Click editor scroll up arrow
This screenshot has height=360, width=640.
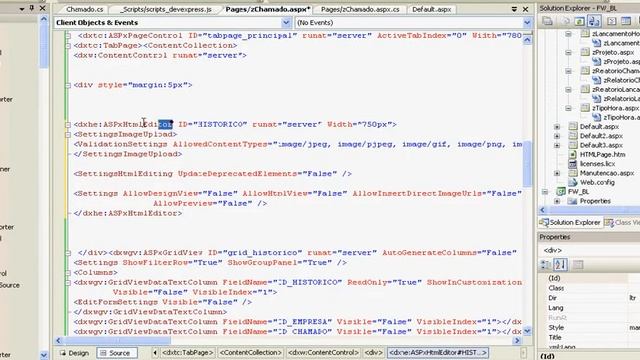(527, 40)
